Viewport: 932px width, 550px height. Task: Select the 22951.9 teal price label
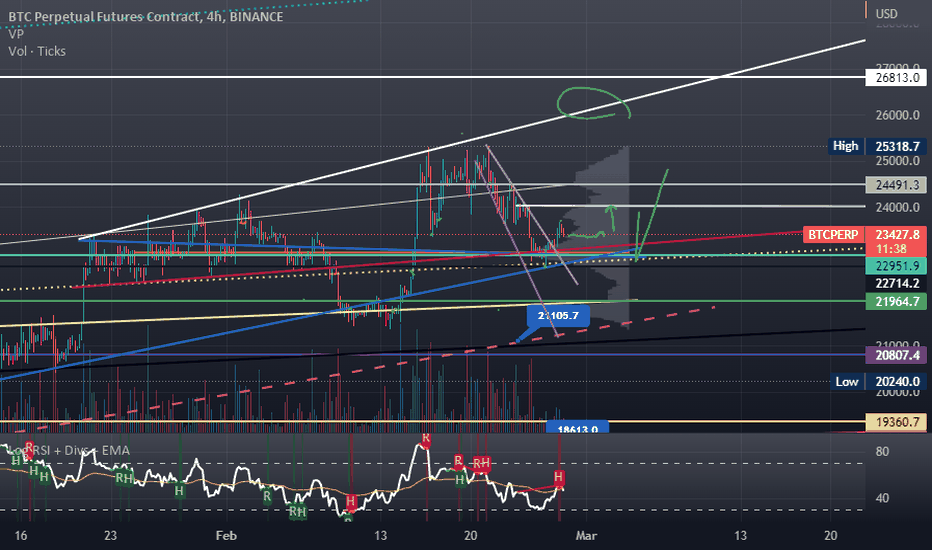click(896, 266)
